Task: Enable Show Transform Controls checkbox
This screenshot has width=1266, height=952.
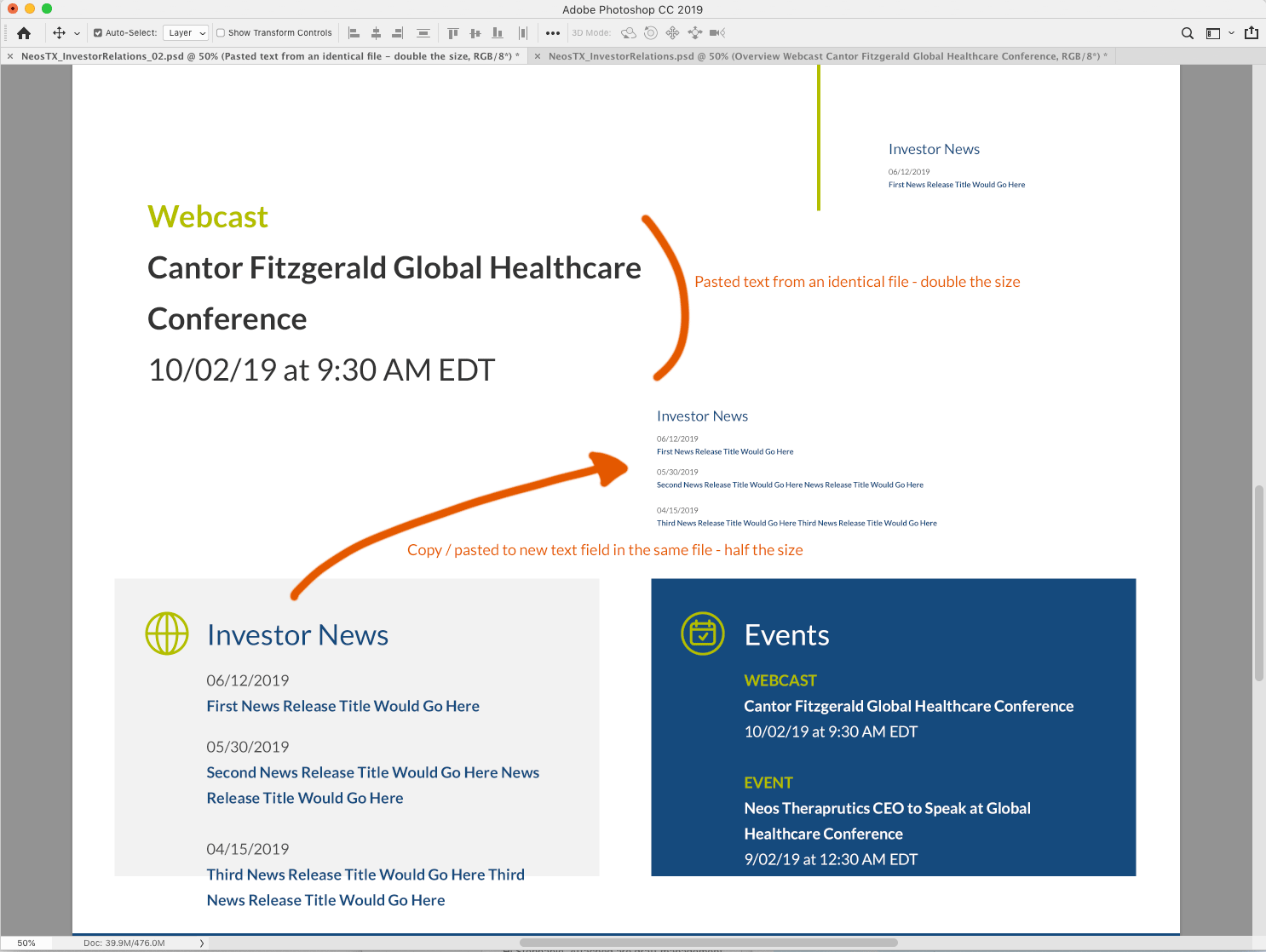Action: [221, 33]
